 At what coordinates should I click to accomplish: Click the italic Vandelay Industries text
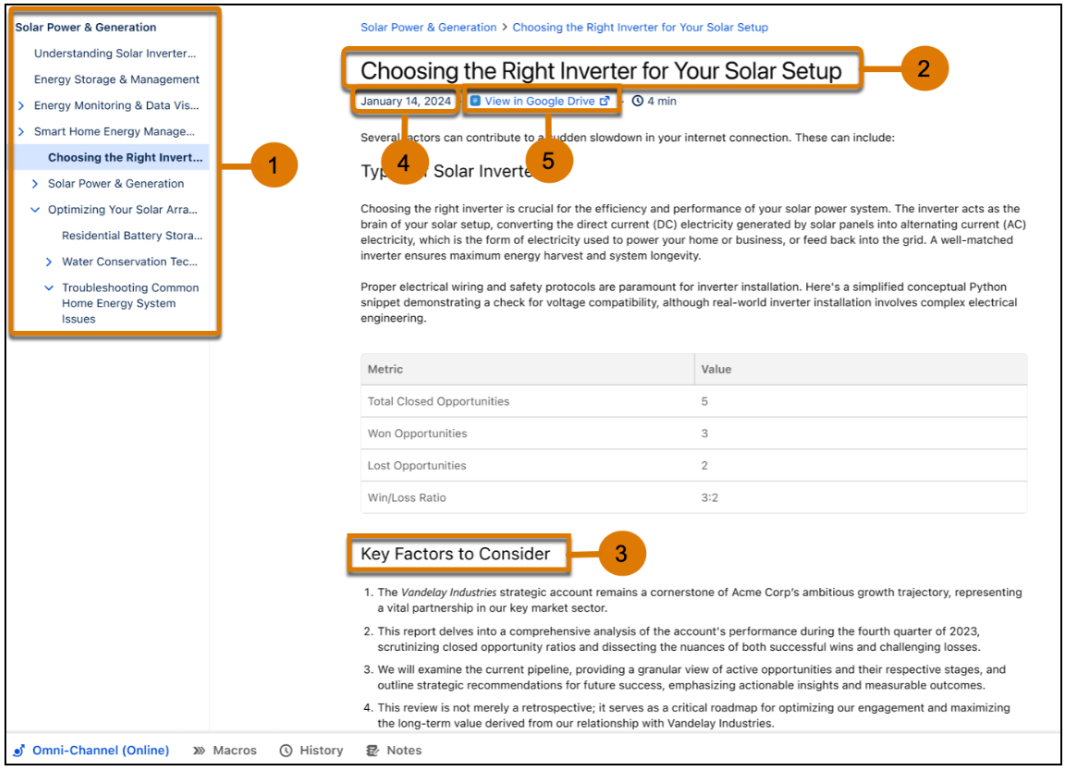pos(449,592)
